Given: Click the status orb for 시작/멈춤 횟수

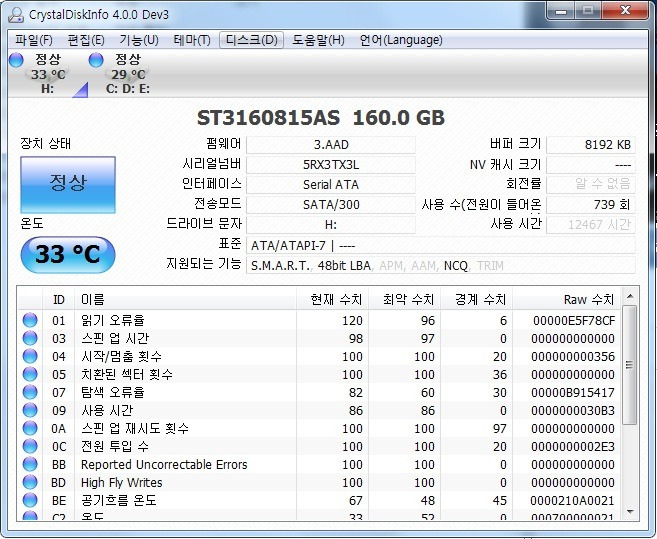Looking at the screenshot, I should pyautogui.click(x=30, y=356).
